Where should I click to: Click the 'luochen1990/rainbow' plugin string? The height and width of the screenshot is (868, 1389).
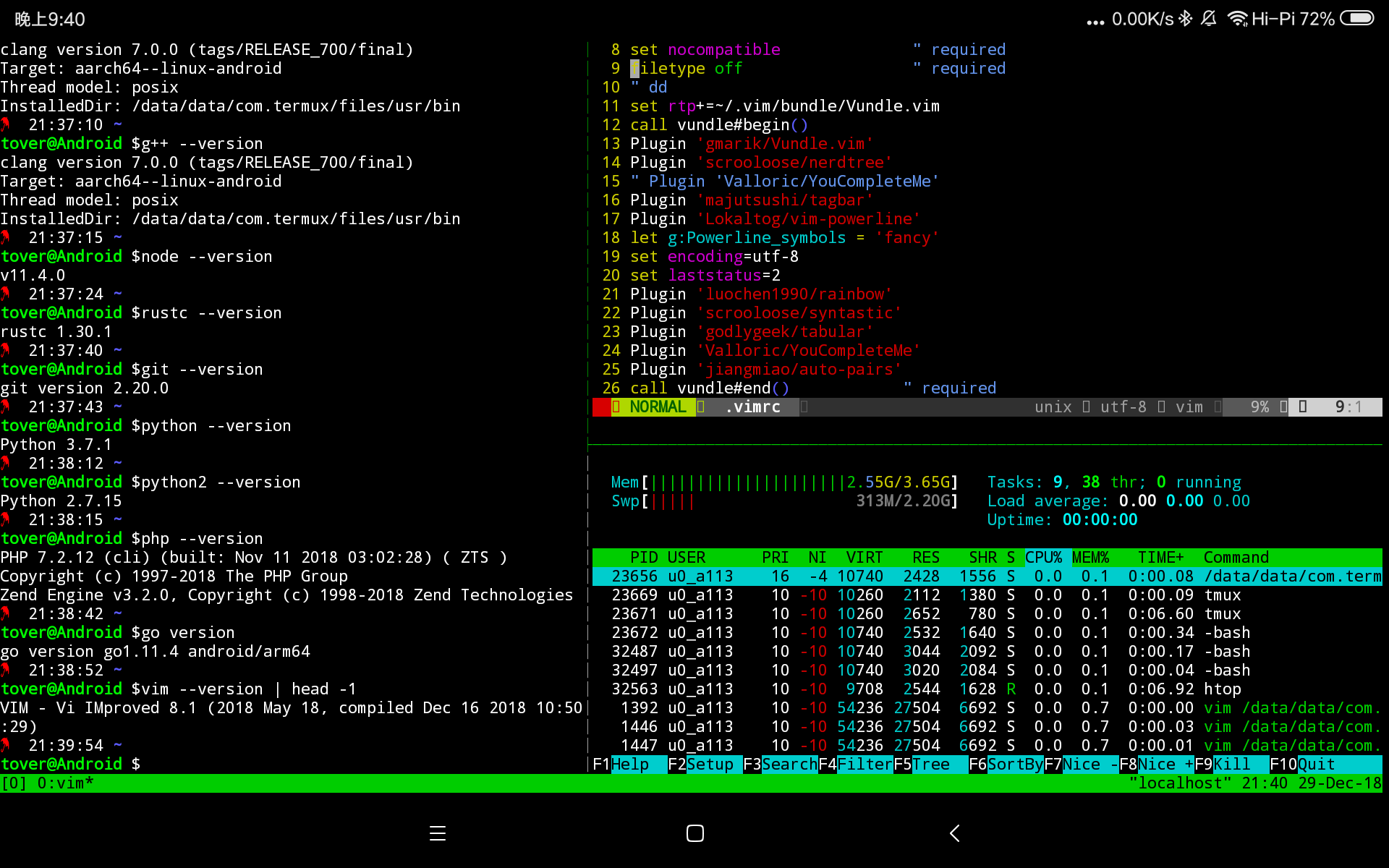[x=794, y=294]
